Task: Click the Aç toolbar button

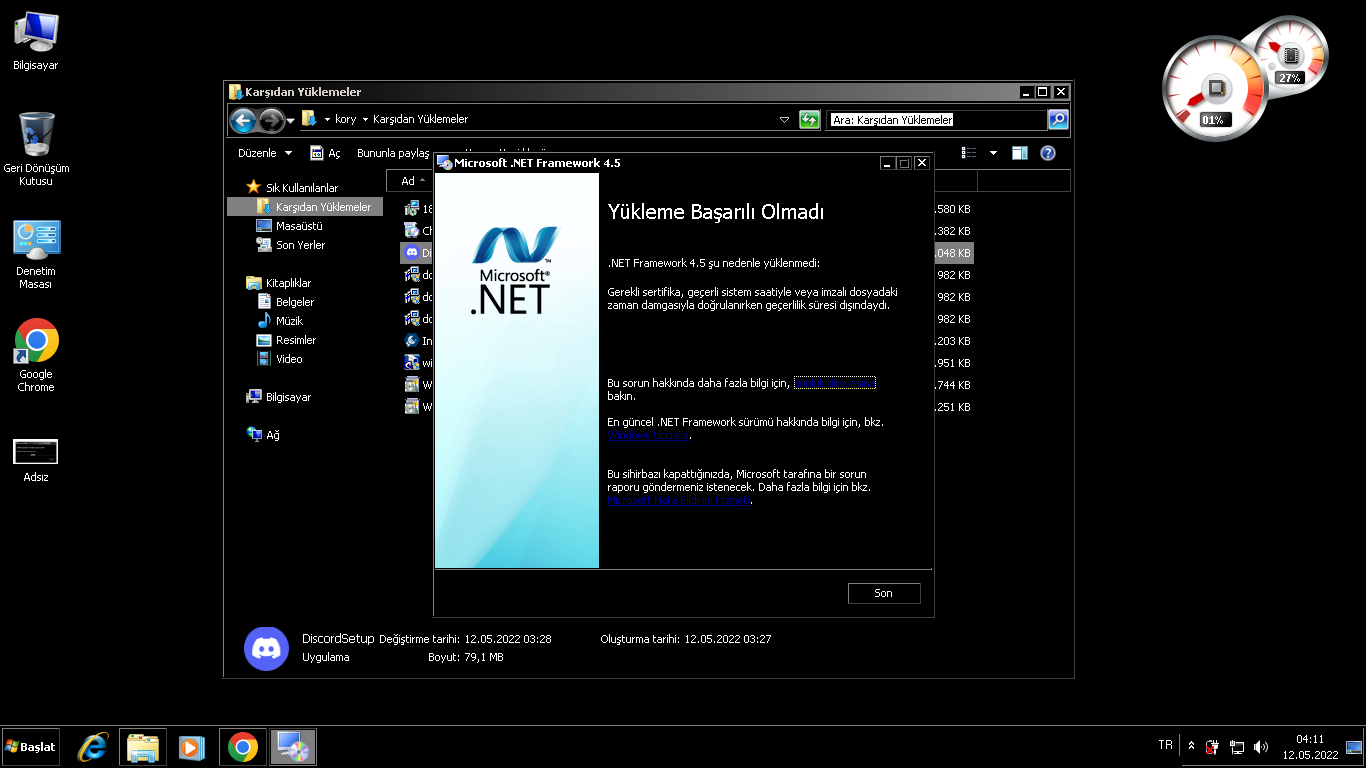Action: [x=326, y=153]
